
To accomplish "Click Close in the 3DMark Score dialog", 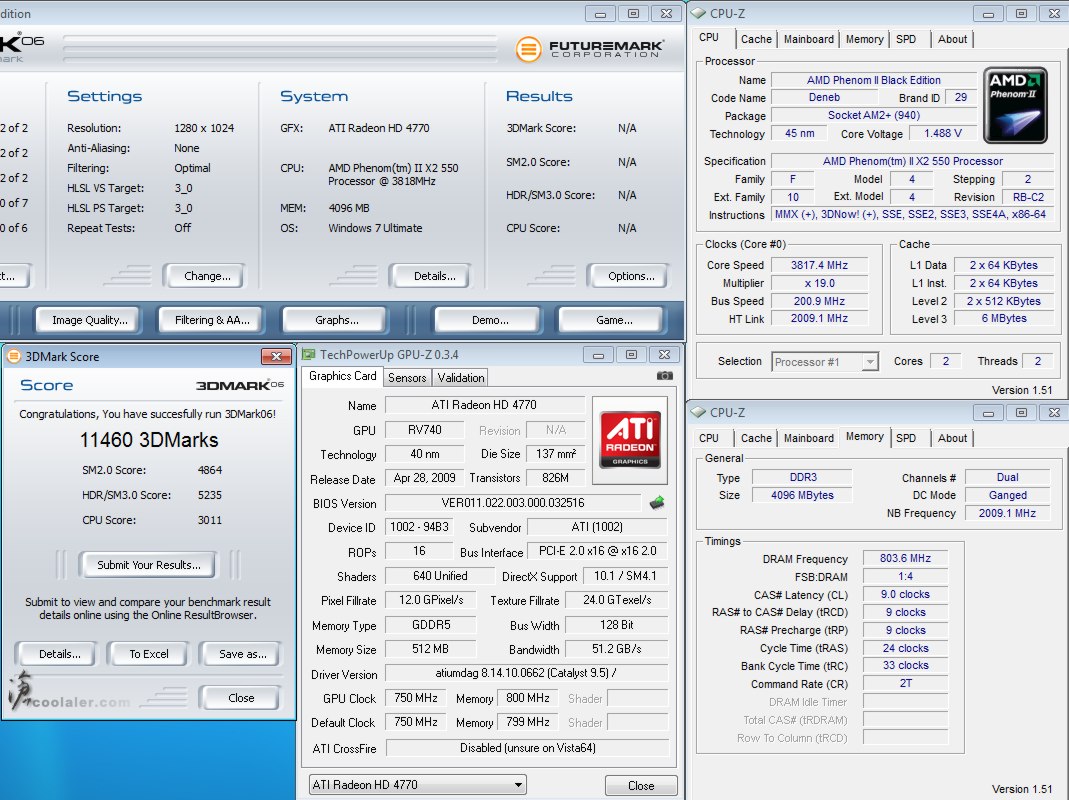I will click(241, 698).
